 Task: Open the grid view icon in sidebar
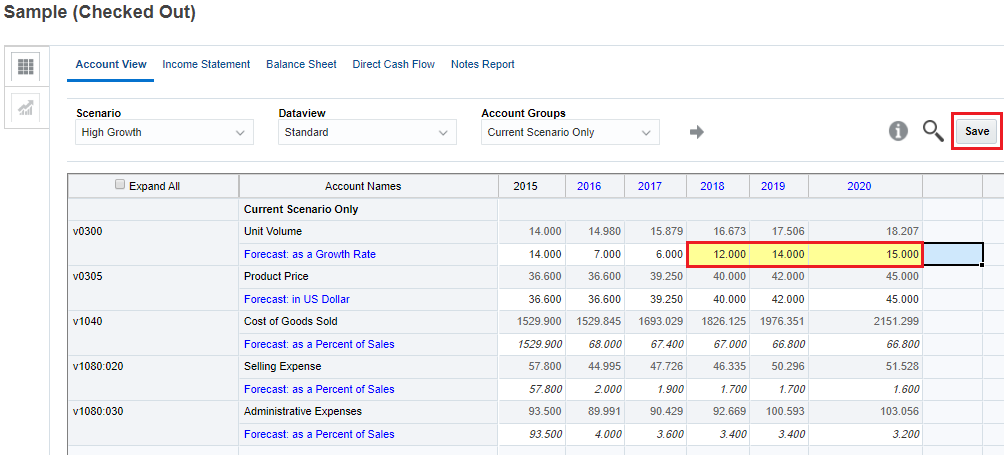pos(26,67)
